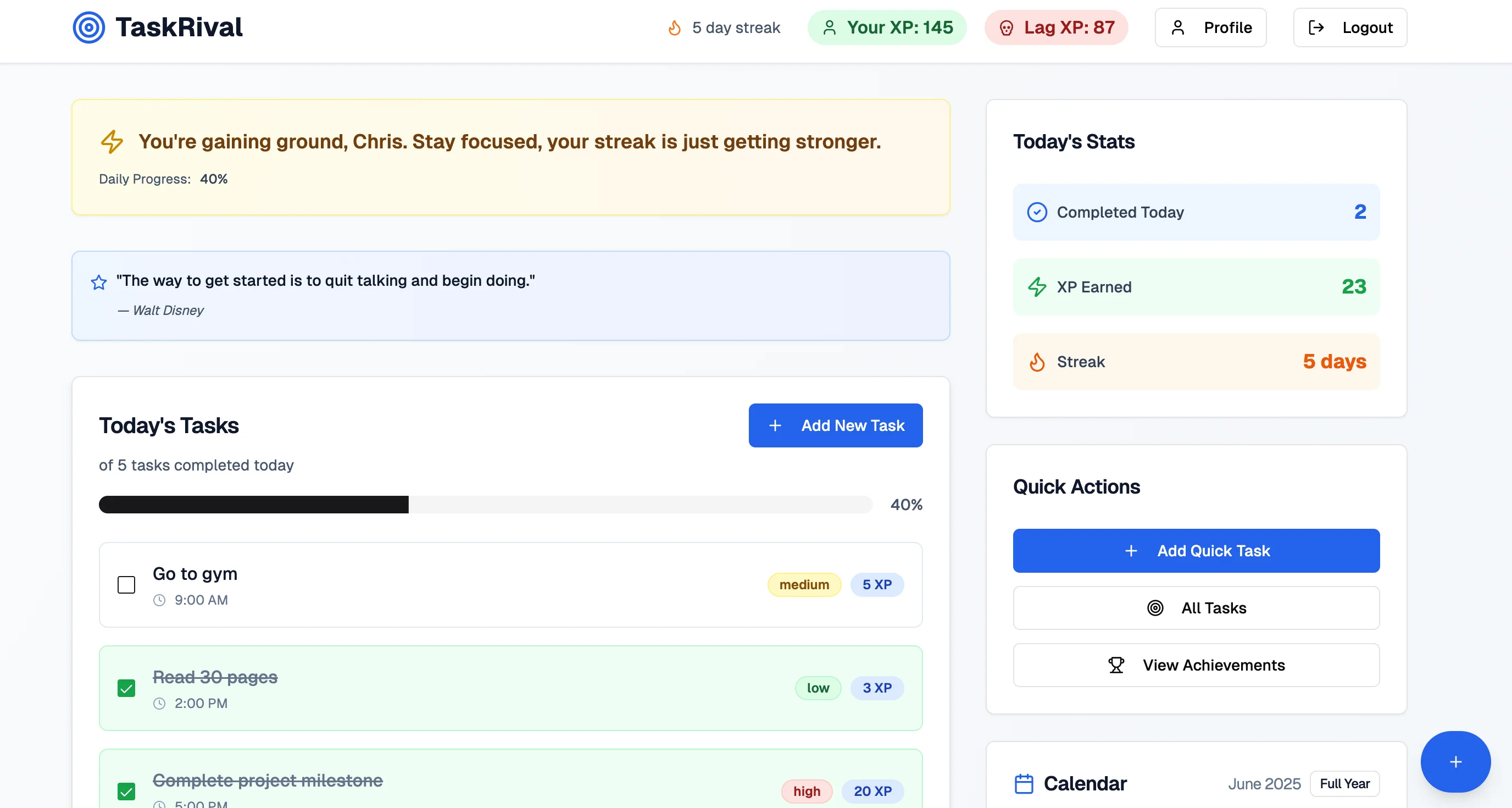Click the TaskRival brand name
Image resolution: width=1512 pixels, height=808 pixels.
pyautogui.click(x=179, y=27)
